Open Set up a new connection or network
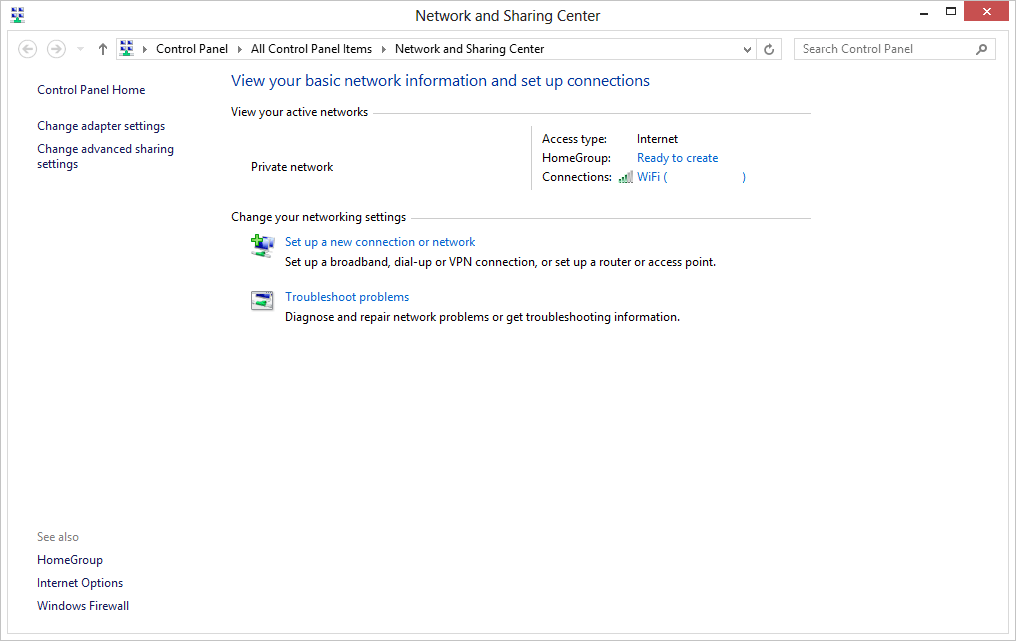This screenshot has width=1016, height=641. (x=380, y=242)
